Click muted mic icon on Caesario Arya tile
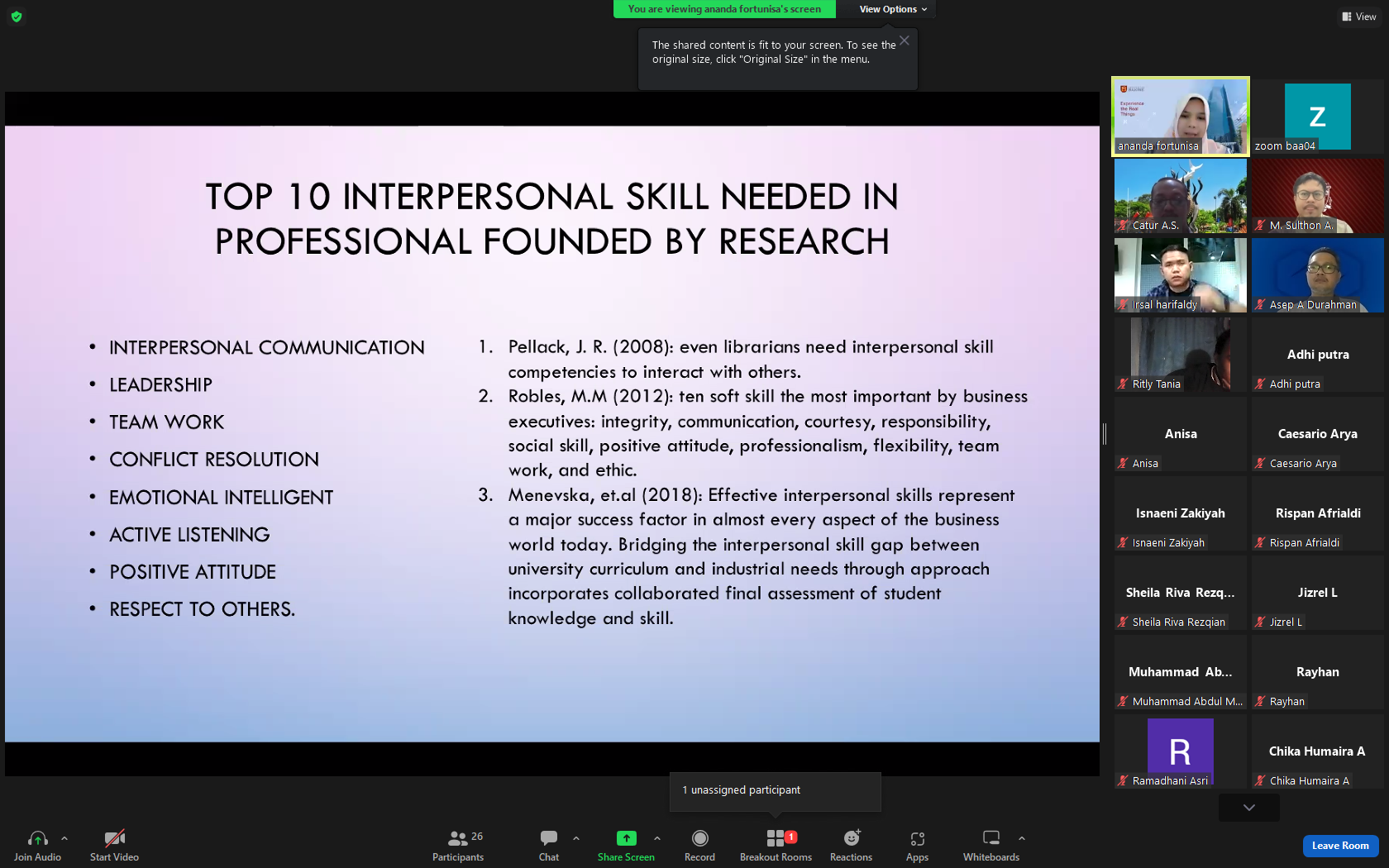 [x=1260, y=463]
